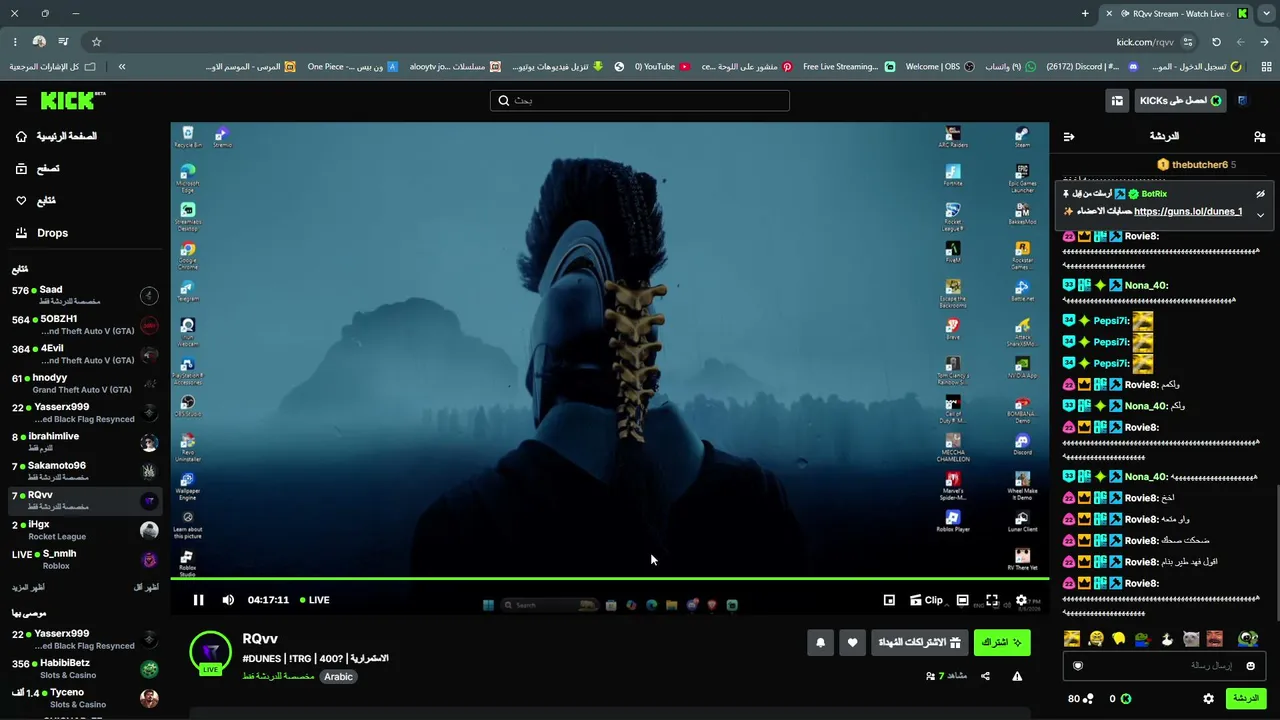Open the guns.lol/dunes_1 link in chat
Image resolution: width=1280 pixels, height=720 pixels.
1188,212
